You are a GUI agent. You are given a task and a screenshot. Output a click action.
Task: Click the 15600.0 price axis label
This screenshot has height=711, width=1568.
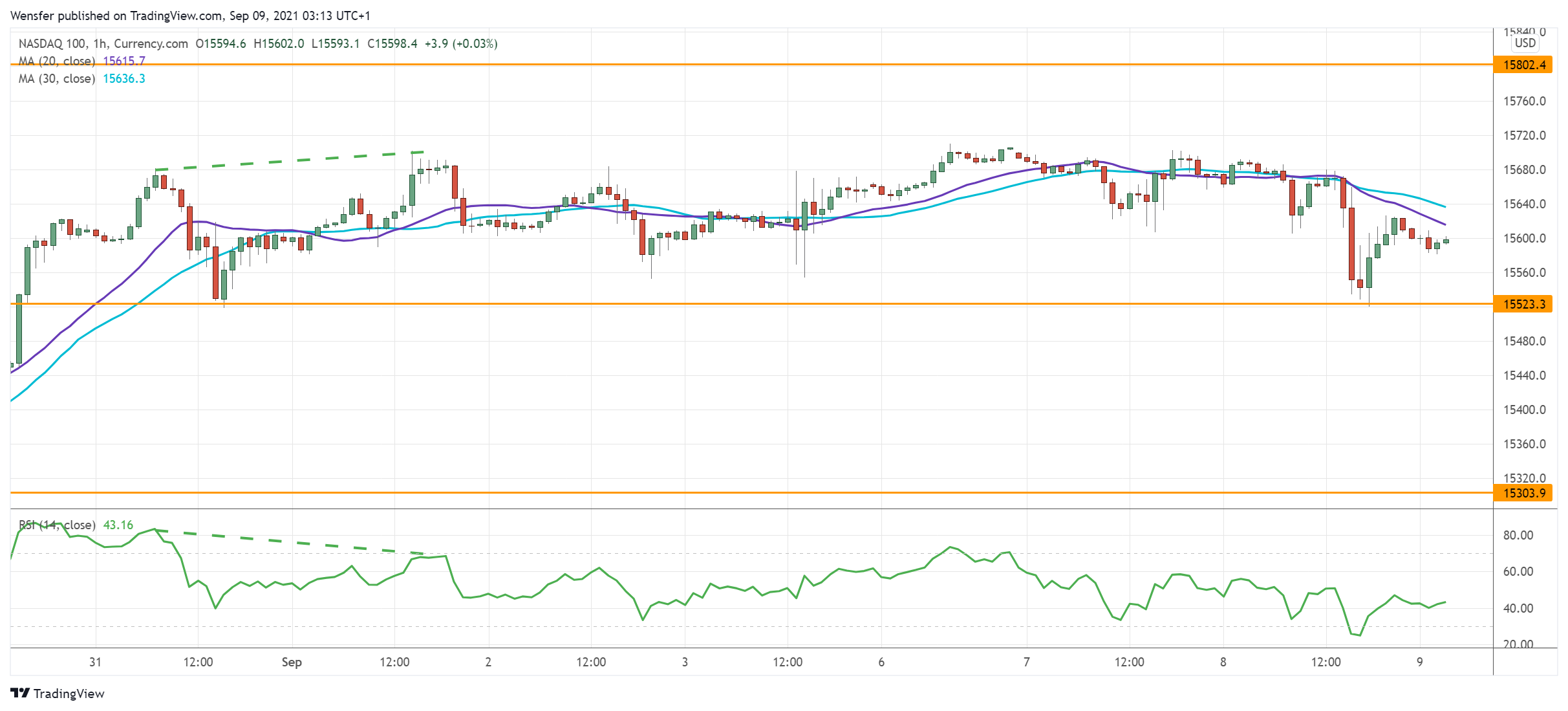[x=1524, y=238]
